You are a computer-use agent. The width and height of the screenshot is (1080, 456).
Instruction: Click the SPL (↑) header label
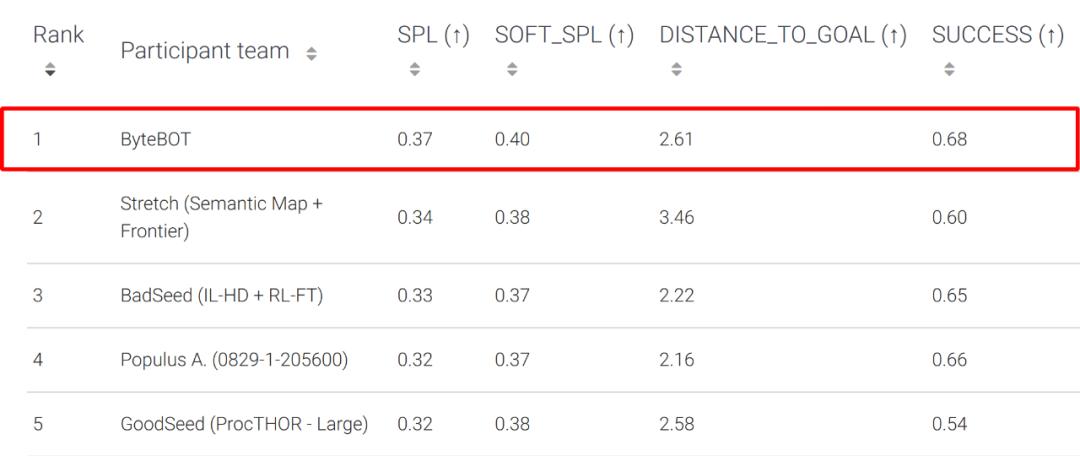point(433,35)
